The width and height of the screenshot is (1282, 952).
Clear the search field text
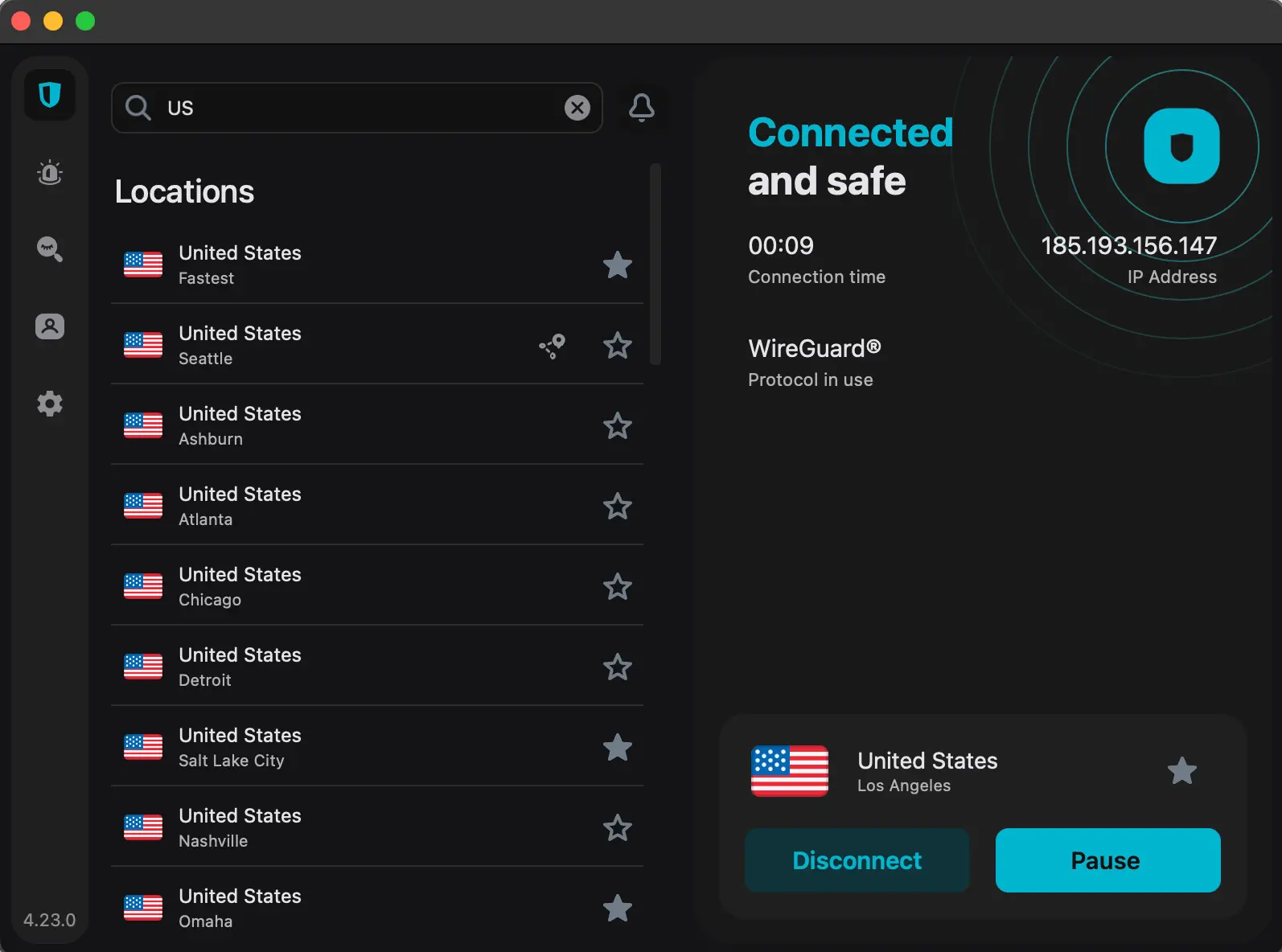(x=577, y=108)
